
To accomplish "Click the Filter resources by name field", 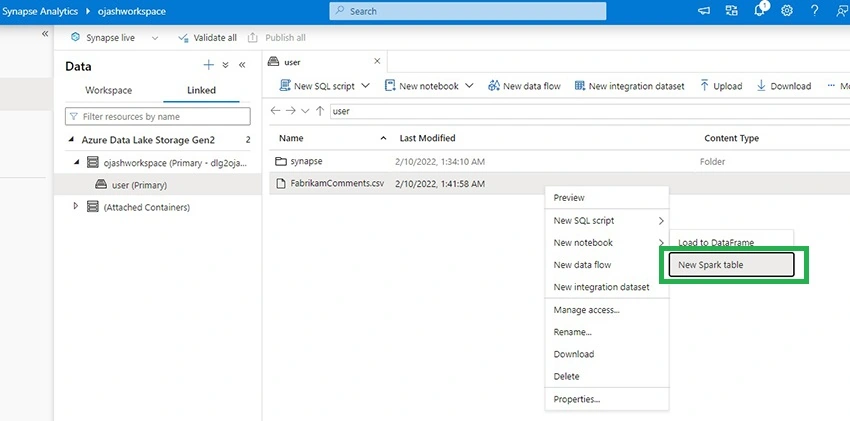I will 158,116.
